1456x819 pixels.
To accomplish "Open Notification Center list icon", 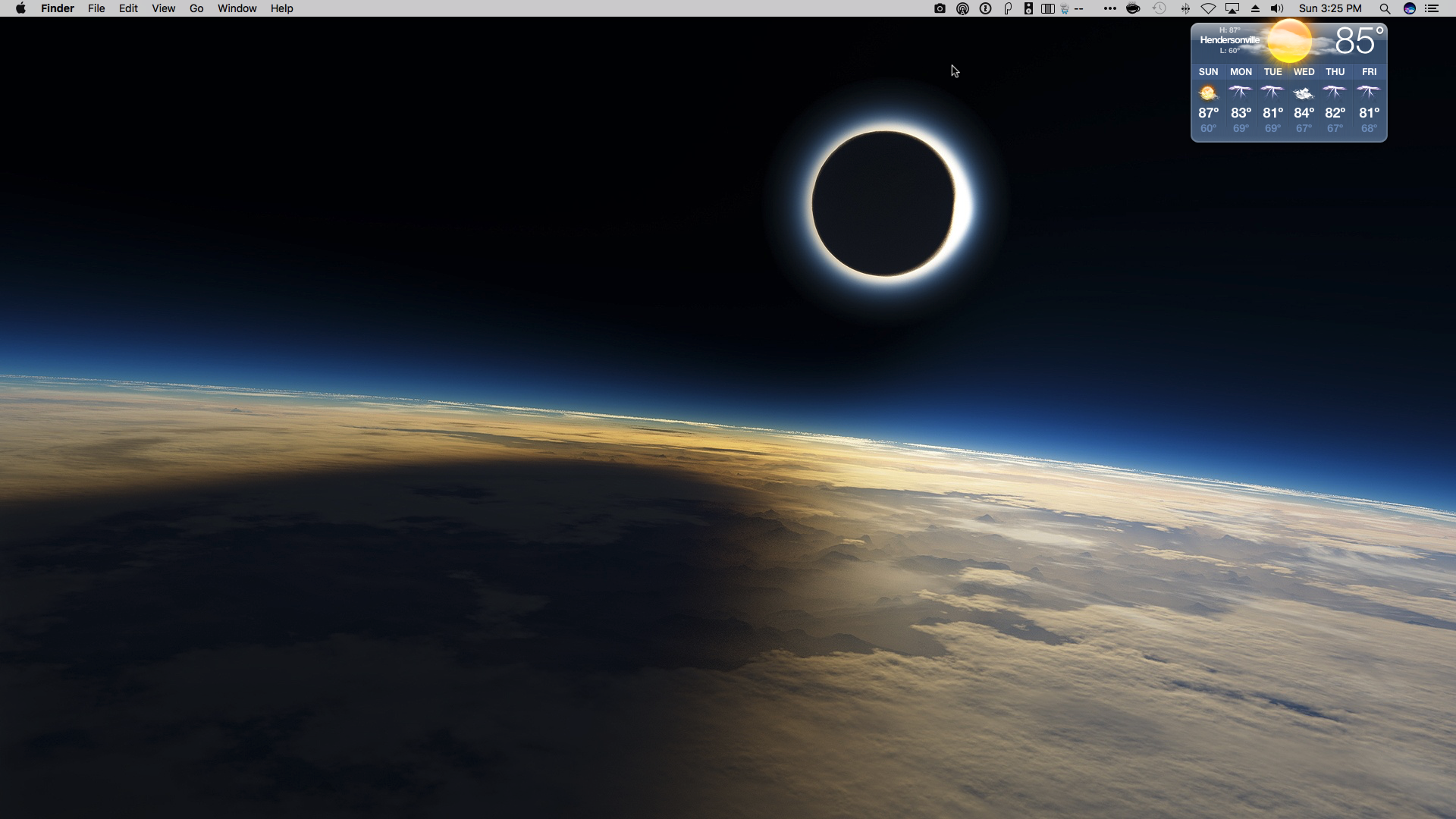I will pyautogui.click(x=1432, y=8).
